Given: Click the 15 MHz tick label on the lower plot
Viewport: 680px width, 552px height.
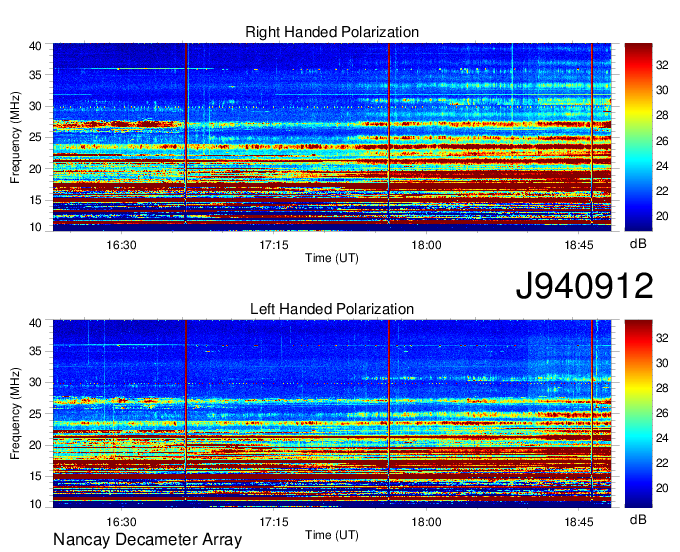Looking at the screenshot, I should click(x=36, y=476).
